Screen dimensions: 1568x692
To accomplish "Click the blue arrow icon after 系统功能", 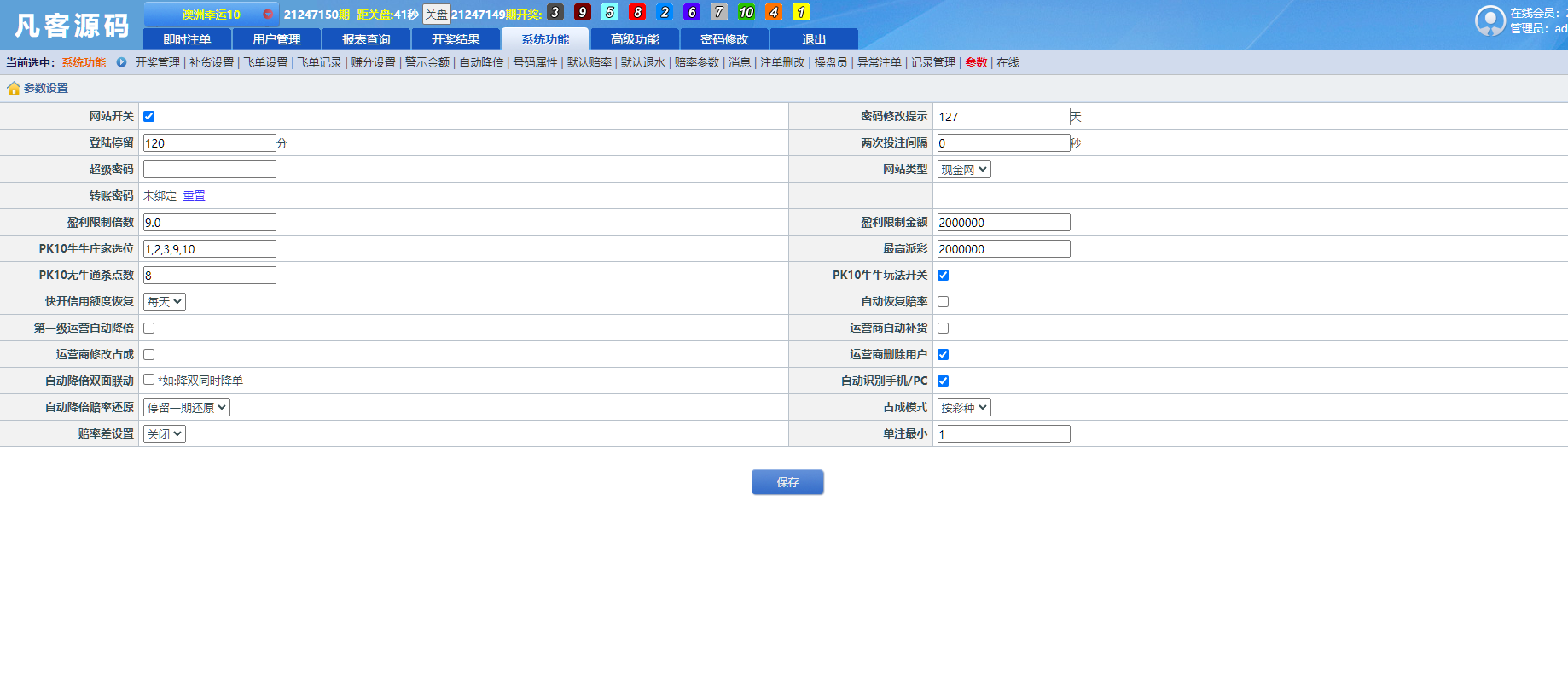I will [121, 62].
